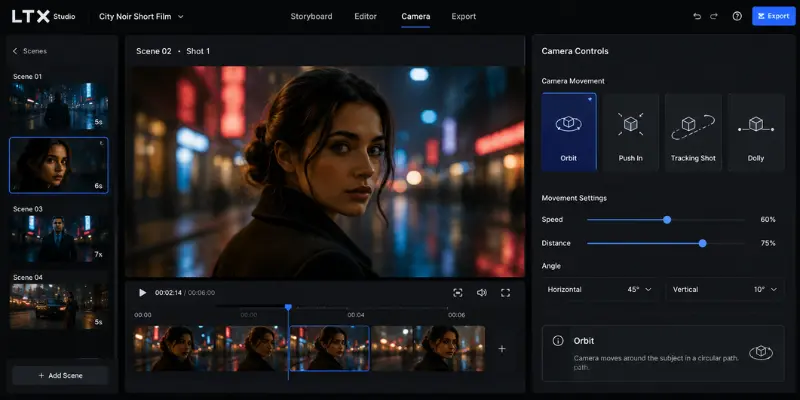Viewport: 800px width, 400px height.
Task: Adjust the Speed slider handle
Action: 667,220
